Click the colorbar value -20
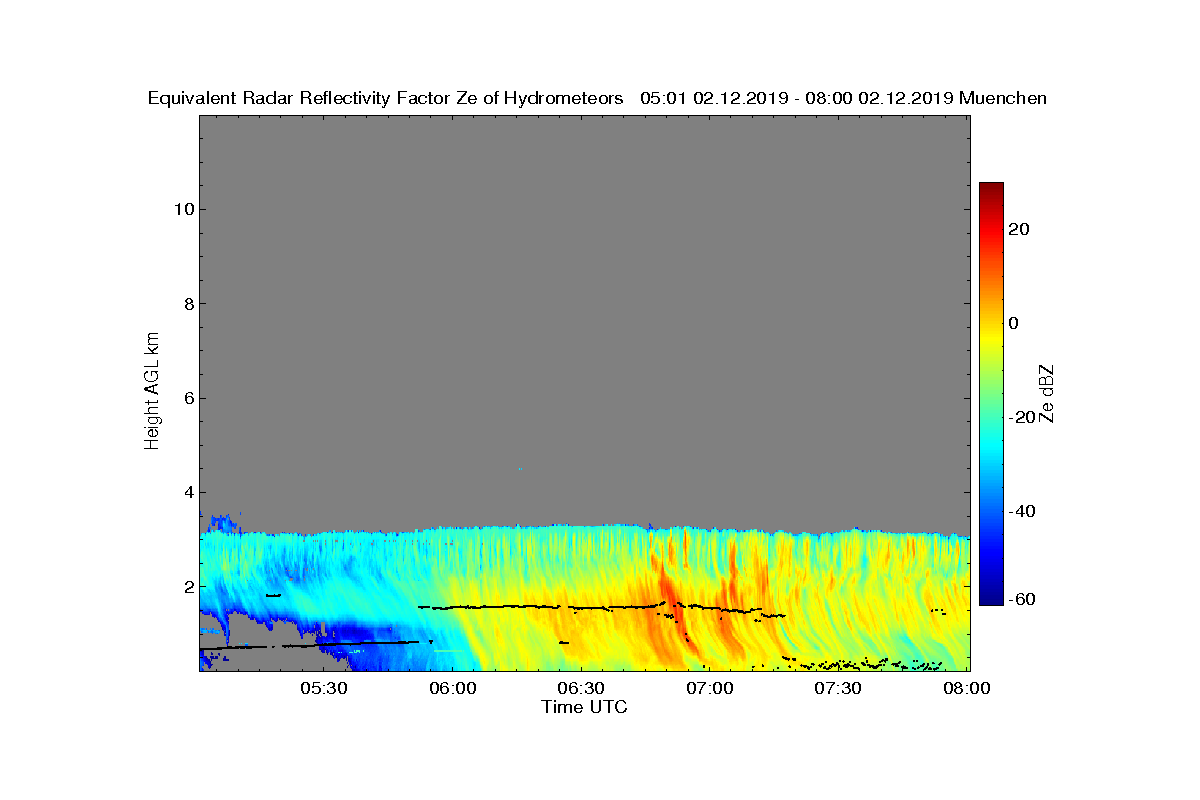This screenshot has height=800, width=1200. [x=1022, y=418]
